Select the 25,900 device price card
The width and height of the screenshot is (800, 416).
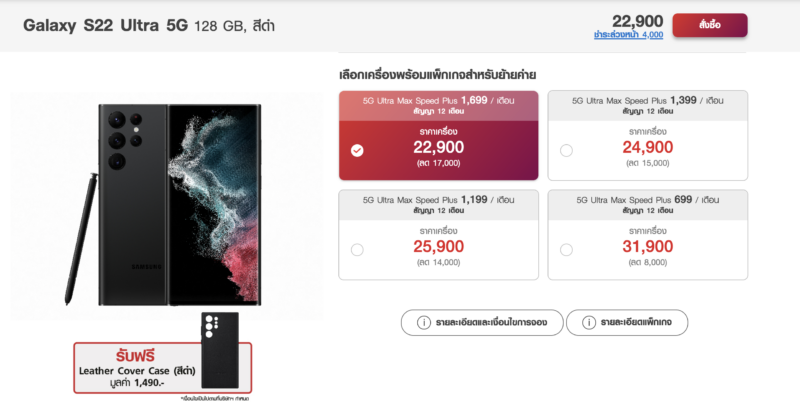tap(438, 235)
